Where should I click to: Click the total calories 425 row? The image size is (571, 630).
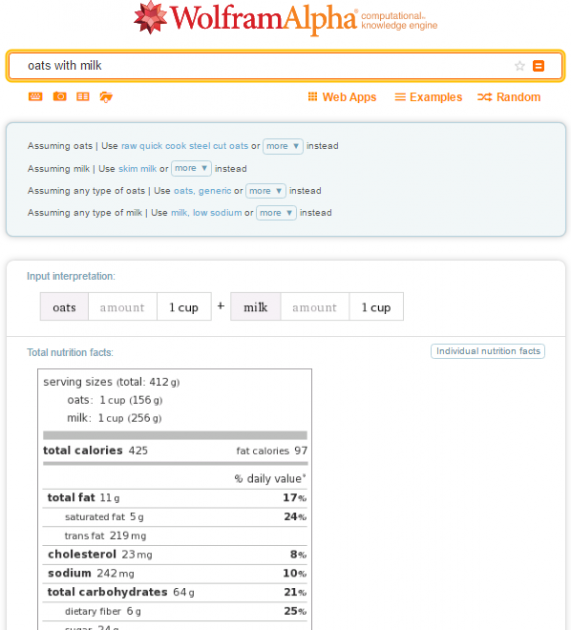(96, 450)
